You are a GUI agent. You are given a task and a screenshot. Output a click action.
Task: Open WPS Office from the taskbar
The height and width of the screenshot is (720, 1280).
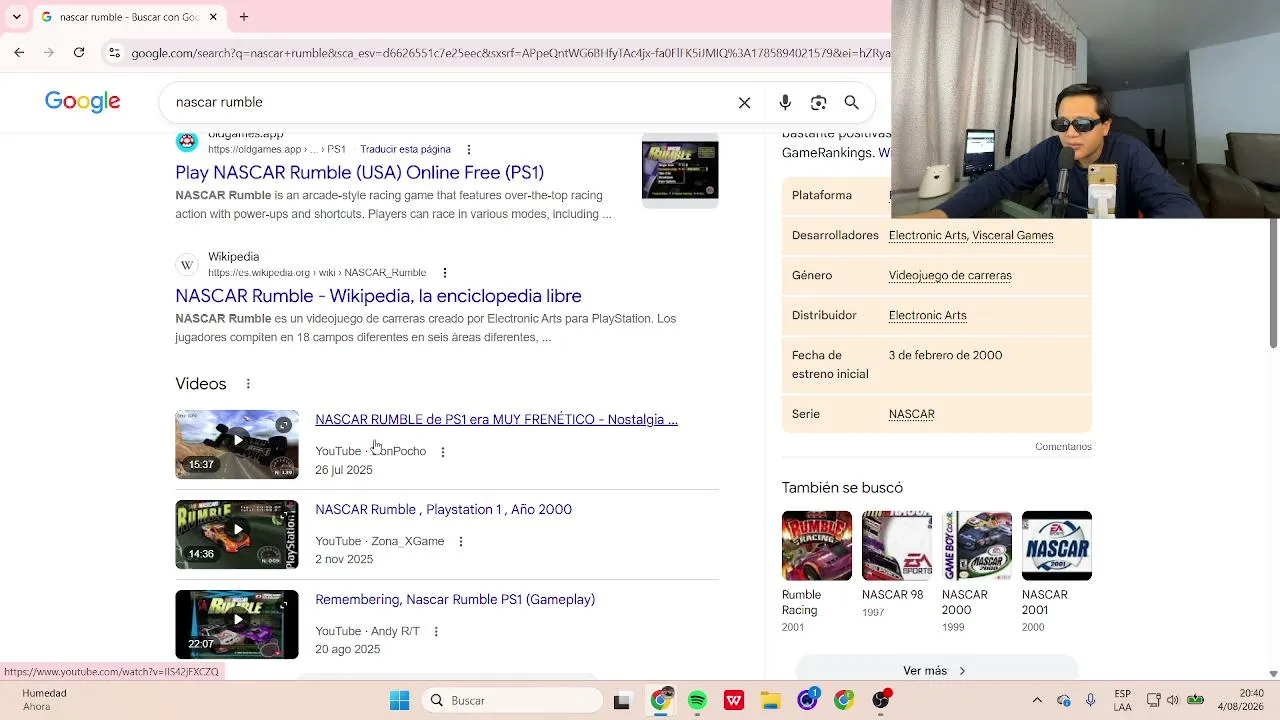(x=734, y=700)
